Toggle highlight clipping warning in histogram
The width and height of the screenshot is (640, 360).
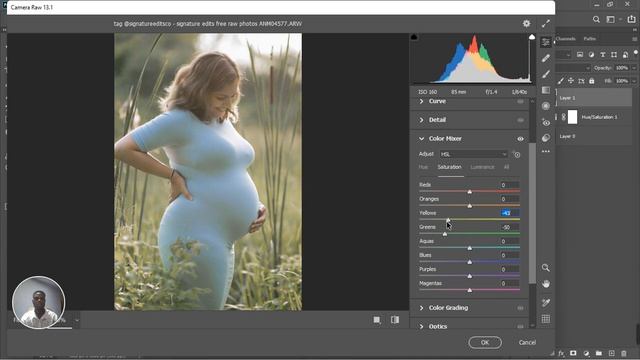531,37
